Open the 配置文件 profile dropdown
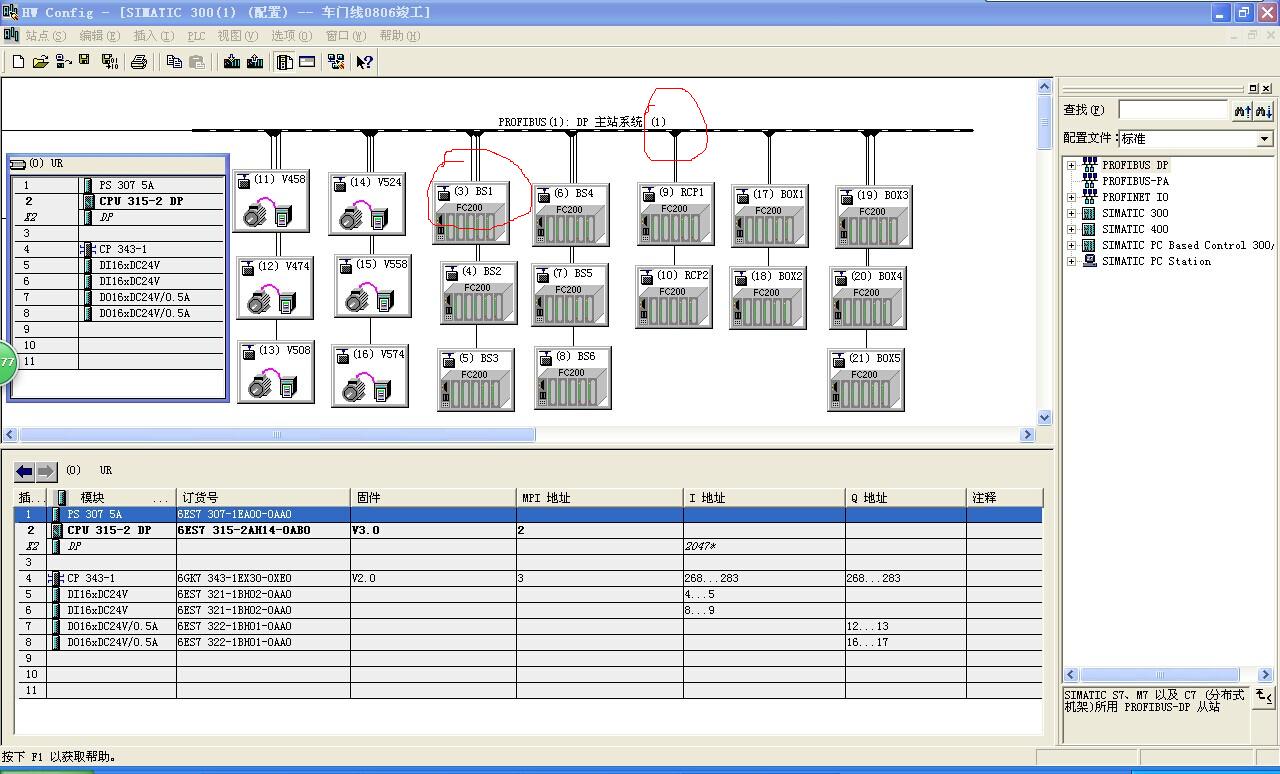Screen dimensions: 1280x774 point(1265,139)
